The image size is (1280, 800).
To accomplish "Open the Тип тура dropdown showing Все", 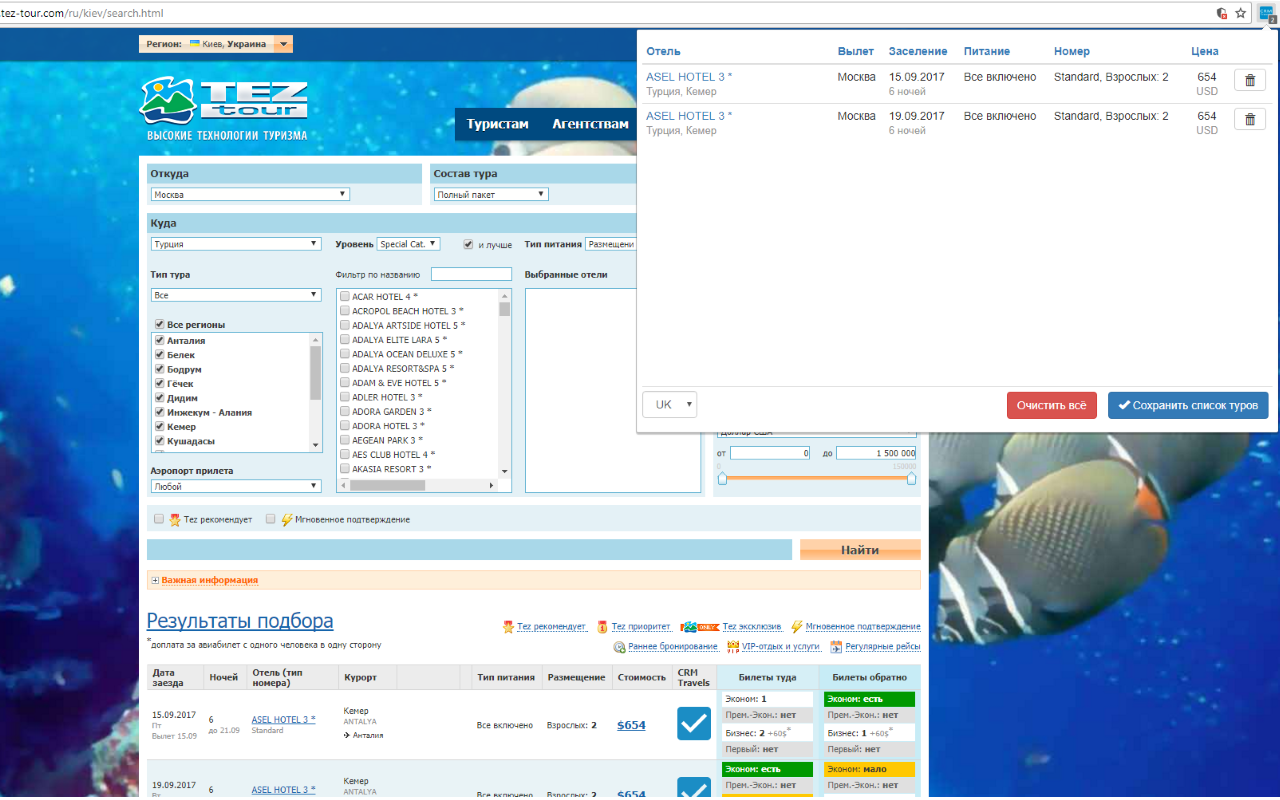I will 236,295.
